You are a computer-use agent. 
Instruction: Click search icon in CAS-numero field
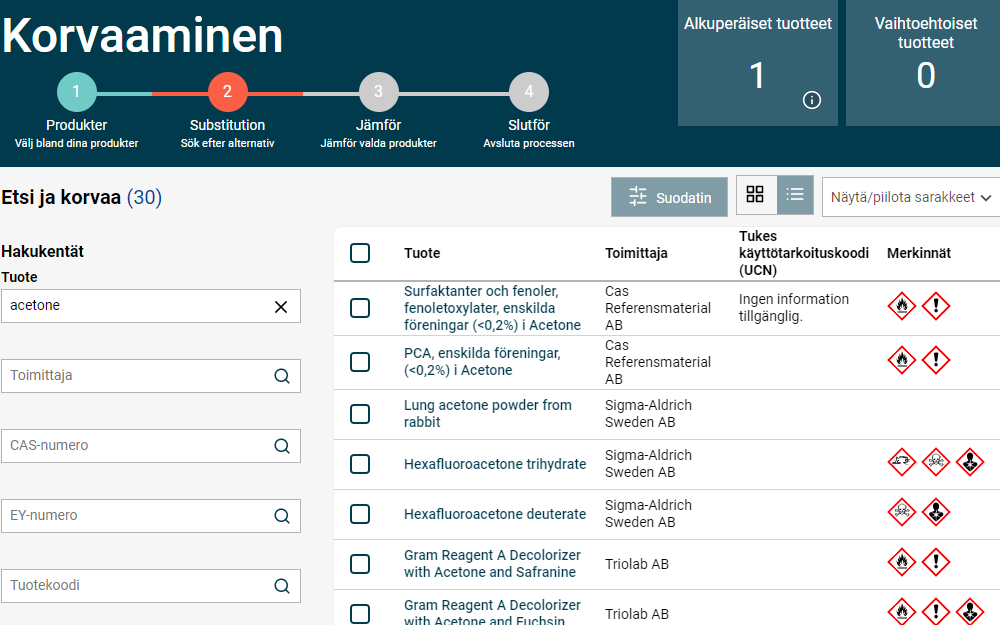click(281, 446)
